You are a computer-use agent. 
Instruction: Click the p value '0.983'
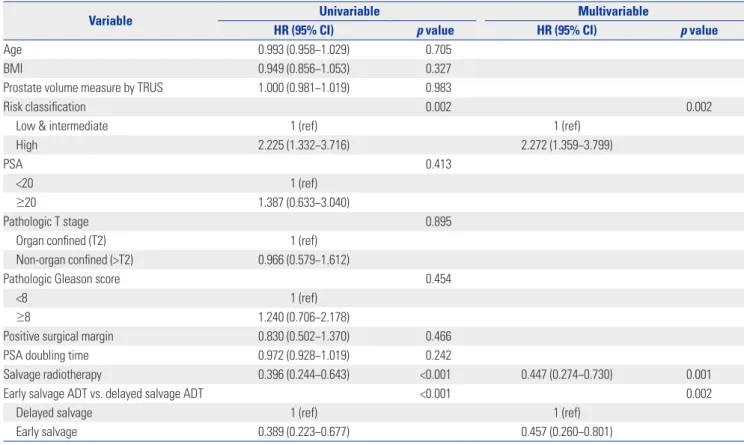click(438, 88)
